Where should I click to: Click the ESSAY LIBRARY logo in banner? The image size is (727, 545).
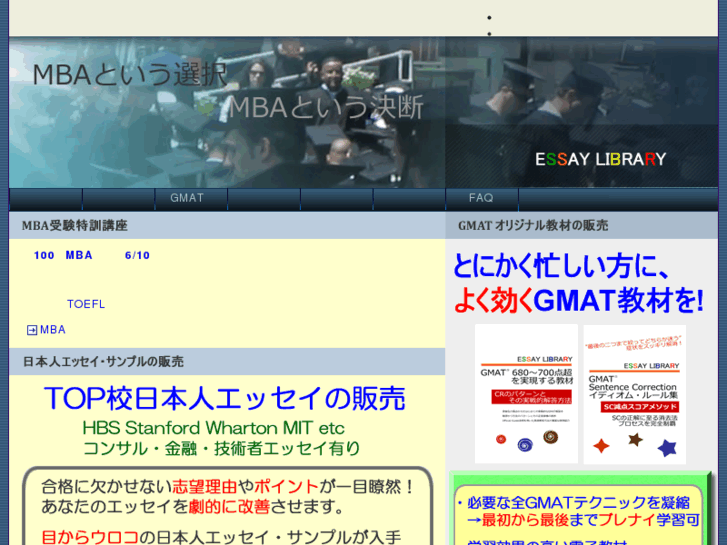pos(600,160)
